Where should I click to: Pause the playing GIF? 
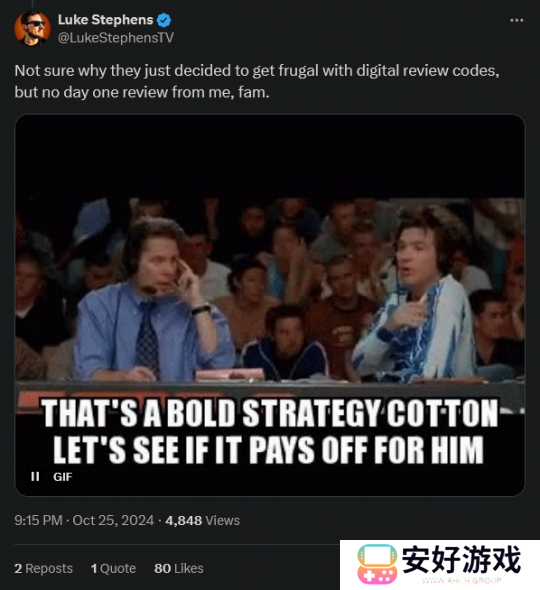pos(35,477)
